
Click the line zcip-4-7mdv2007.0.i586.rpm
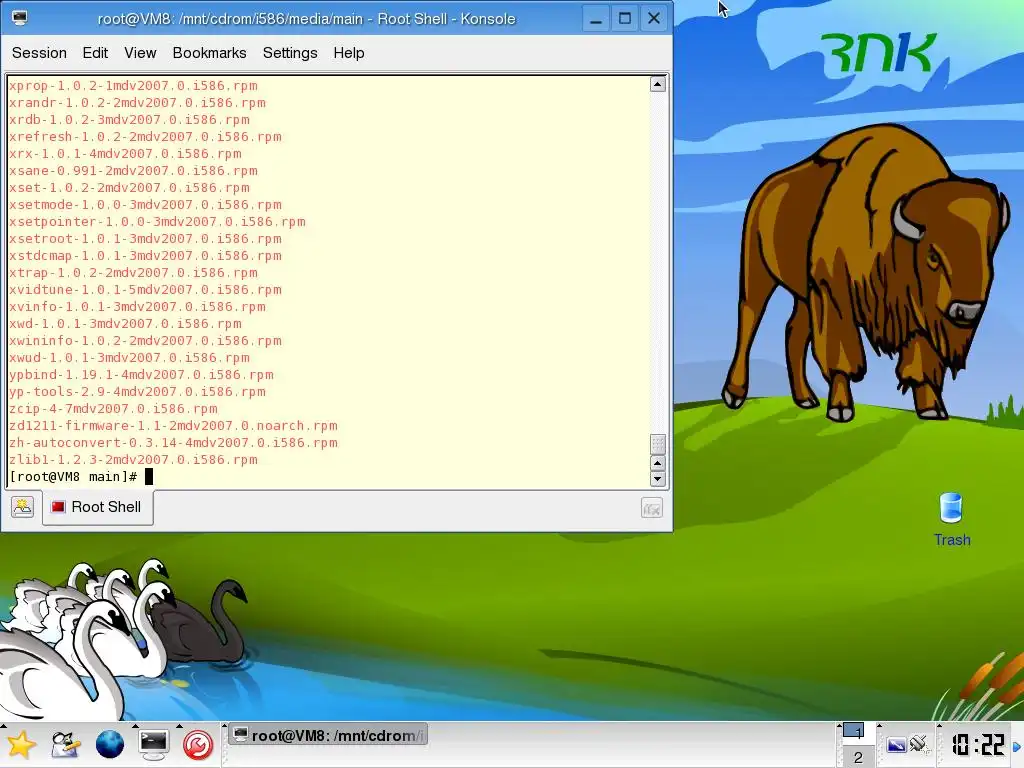[x=113, y=409]
